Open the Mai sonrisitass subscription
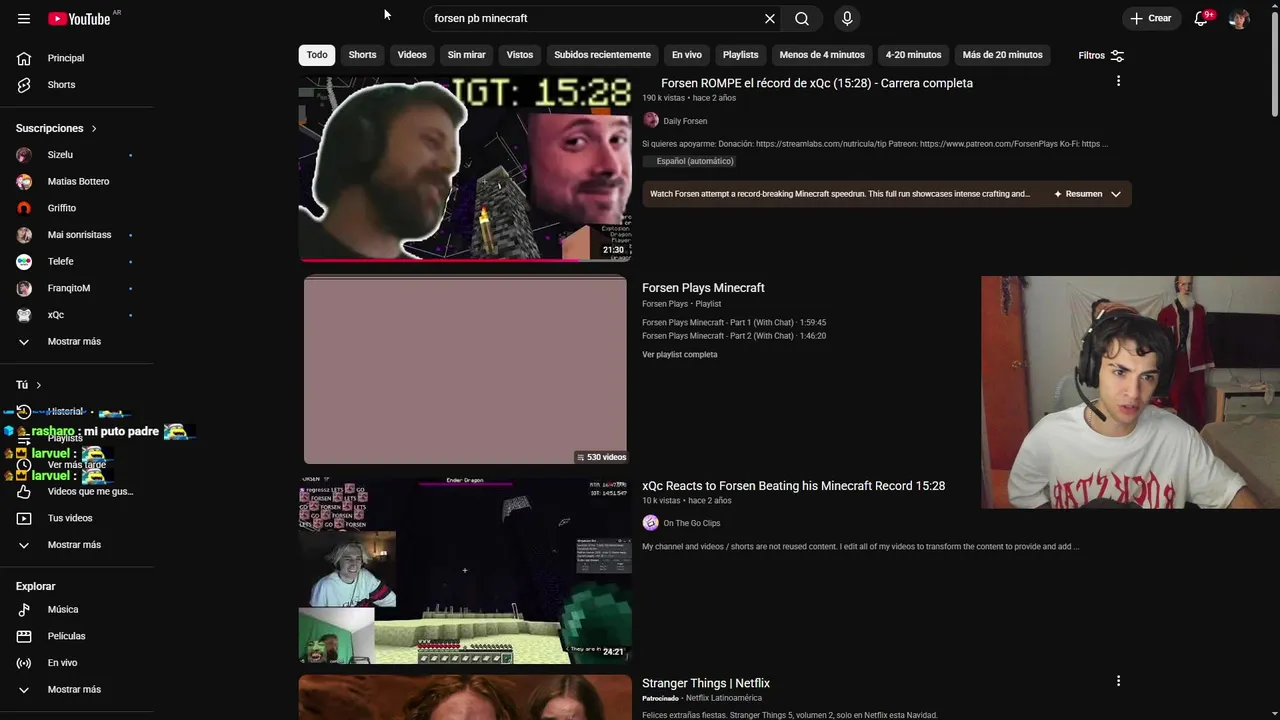This screenshot has height=720, width=1280. [x=77, y=235]
